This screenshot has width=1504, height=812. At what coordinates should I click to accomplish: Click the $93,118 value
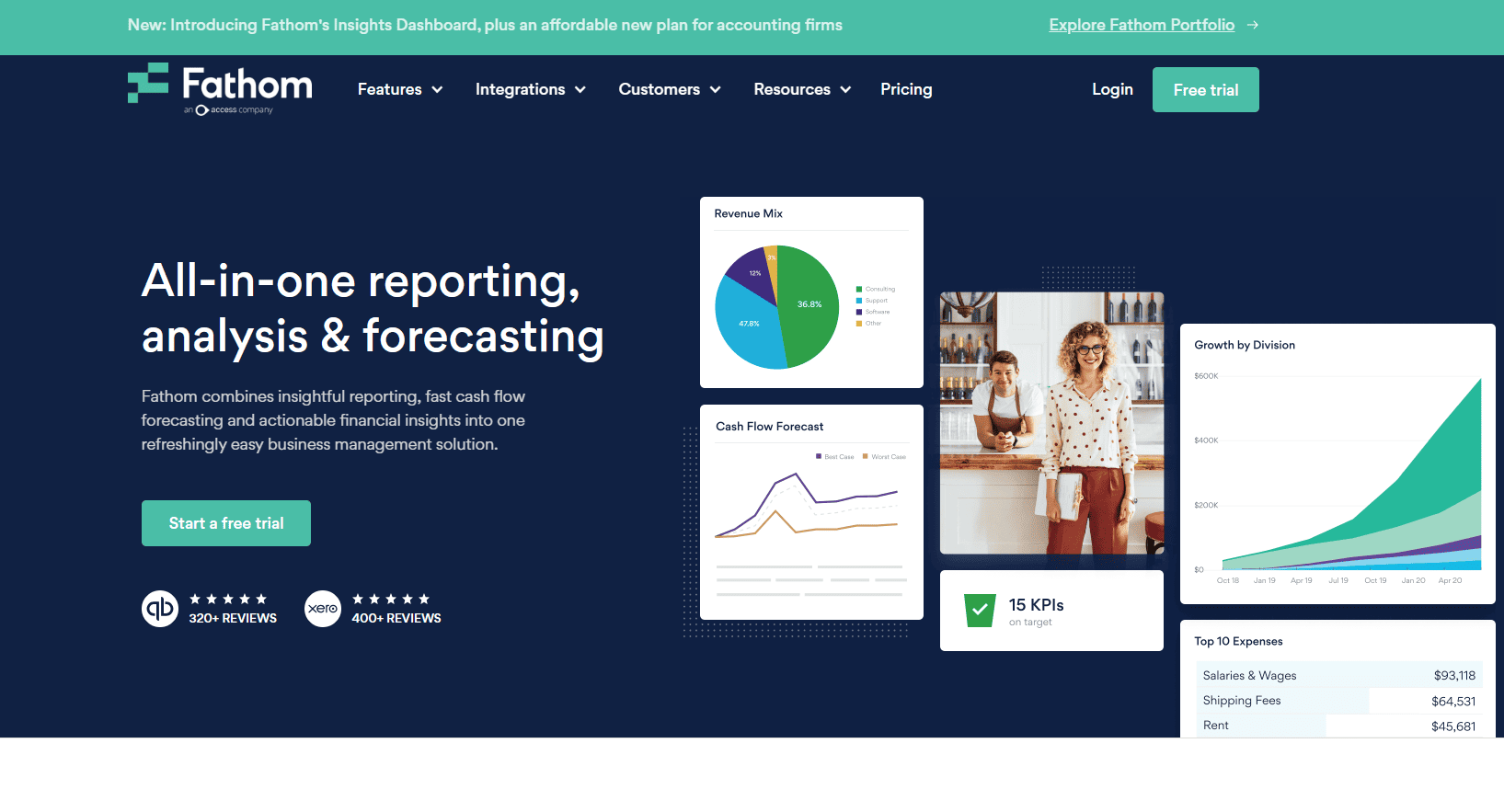coord(1454,675)
